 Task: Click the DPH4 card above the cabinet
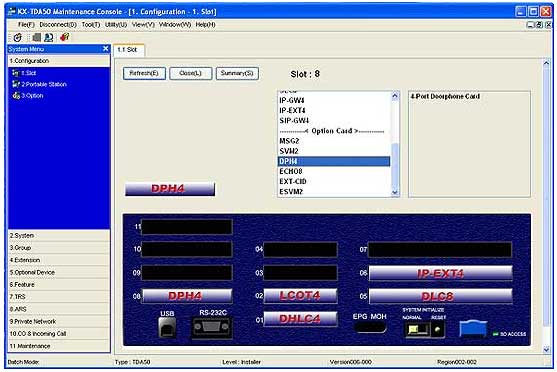point(170,189)
